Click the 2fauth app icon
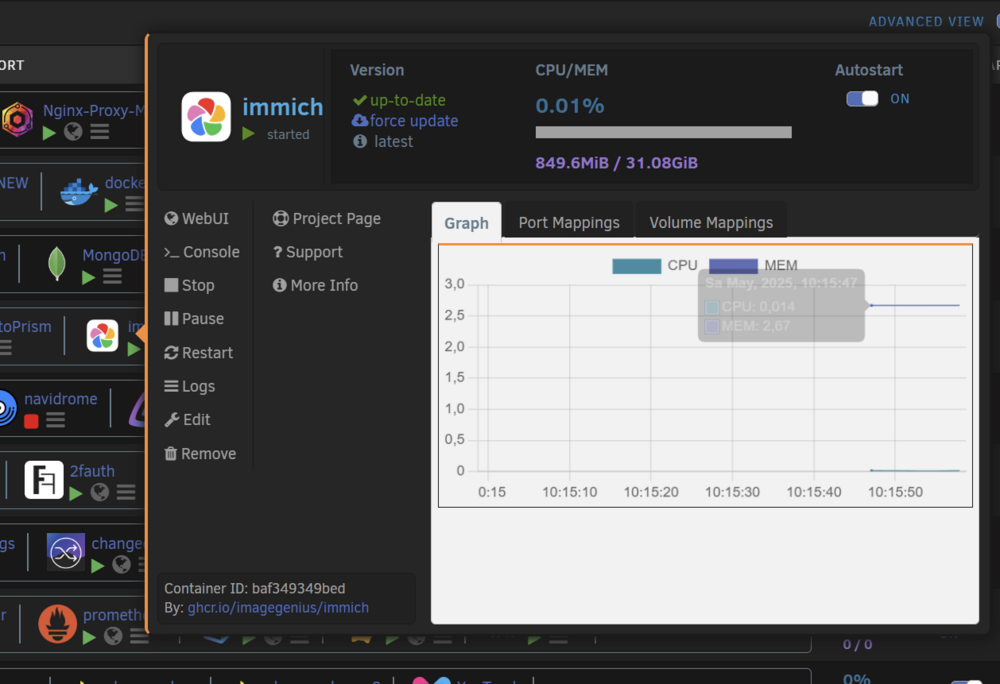1000x684 pixels. pyautogui.click(x=44, y=479)
